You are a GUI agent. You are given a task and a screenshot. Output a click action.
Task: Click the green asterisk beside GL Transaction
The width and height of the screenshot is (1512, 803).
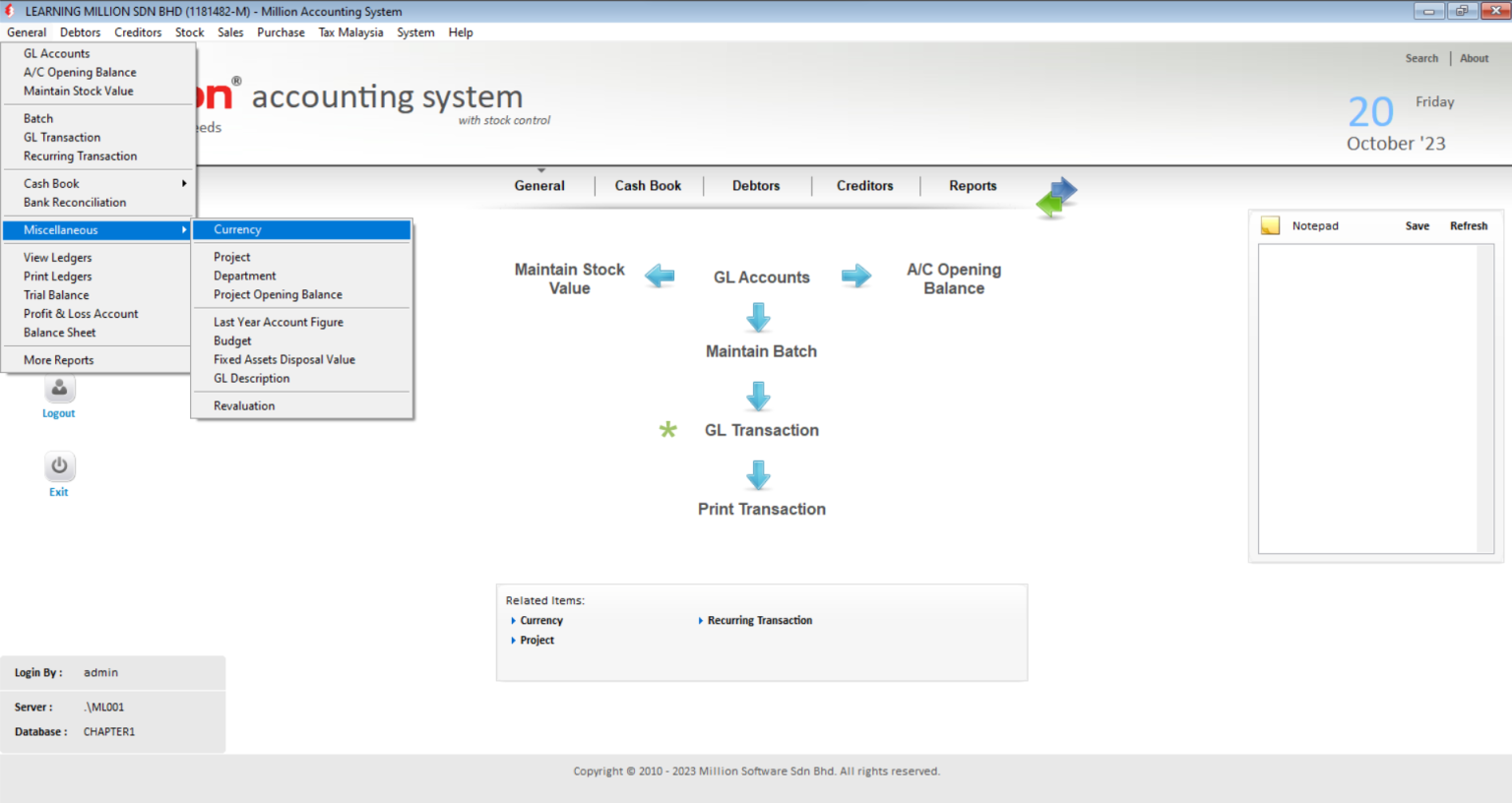[668, 429]
